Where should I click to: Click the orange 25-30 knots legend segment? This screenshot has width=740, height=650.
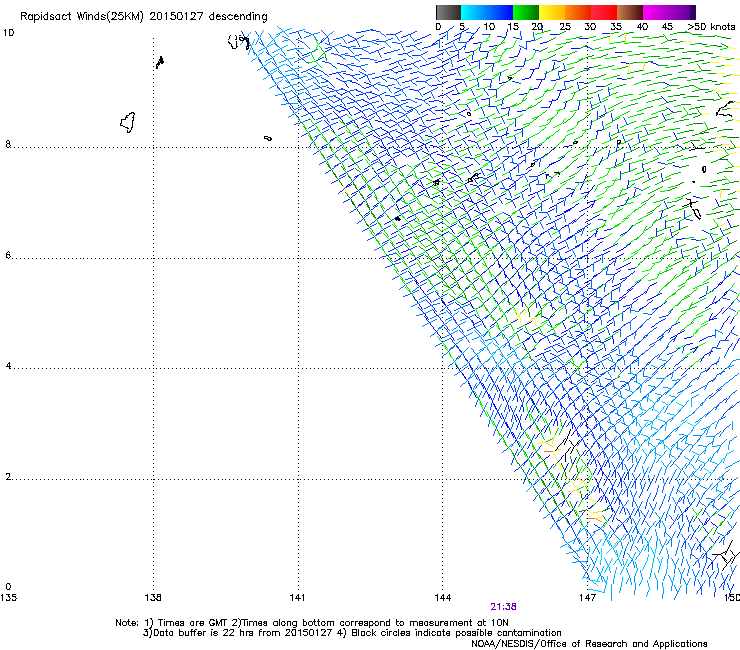click(x=578, y=12)
